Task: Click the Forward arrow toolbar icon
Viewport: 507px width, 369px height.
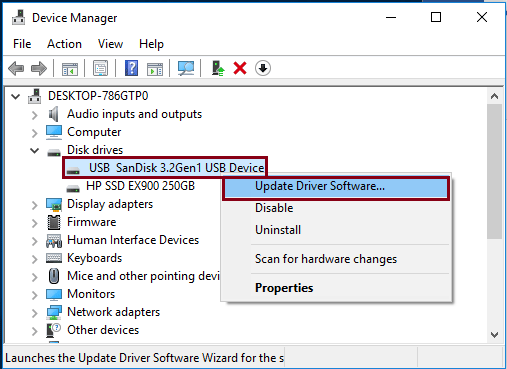Action: 39,68
